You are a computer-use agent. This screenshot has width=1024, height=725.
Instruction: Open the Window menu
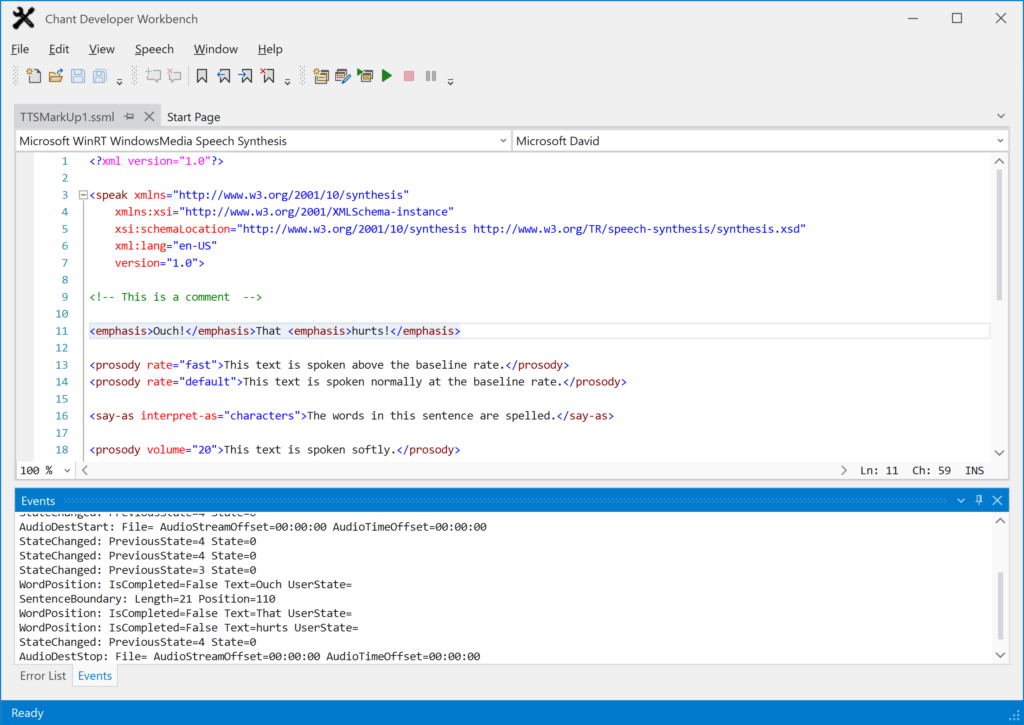[216, 49]
